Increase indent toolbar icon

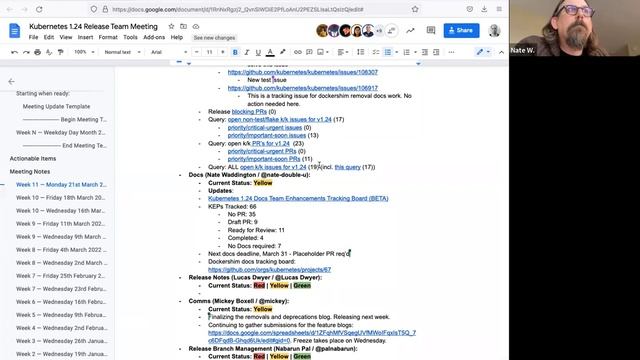pyautogui.click(x=436, y=52)
